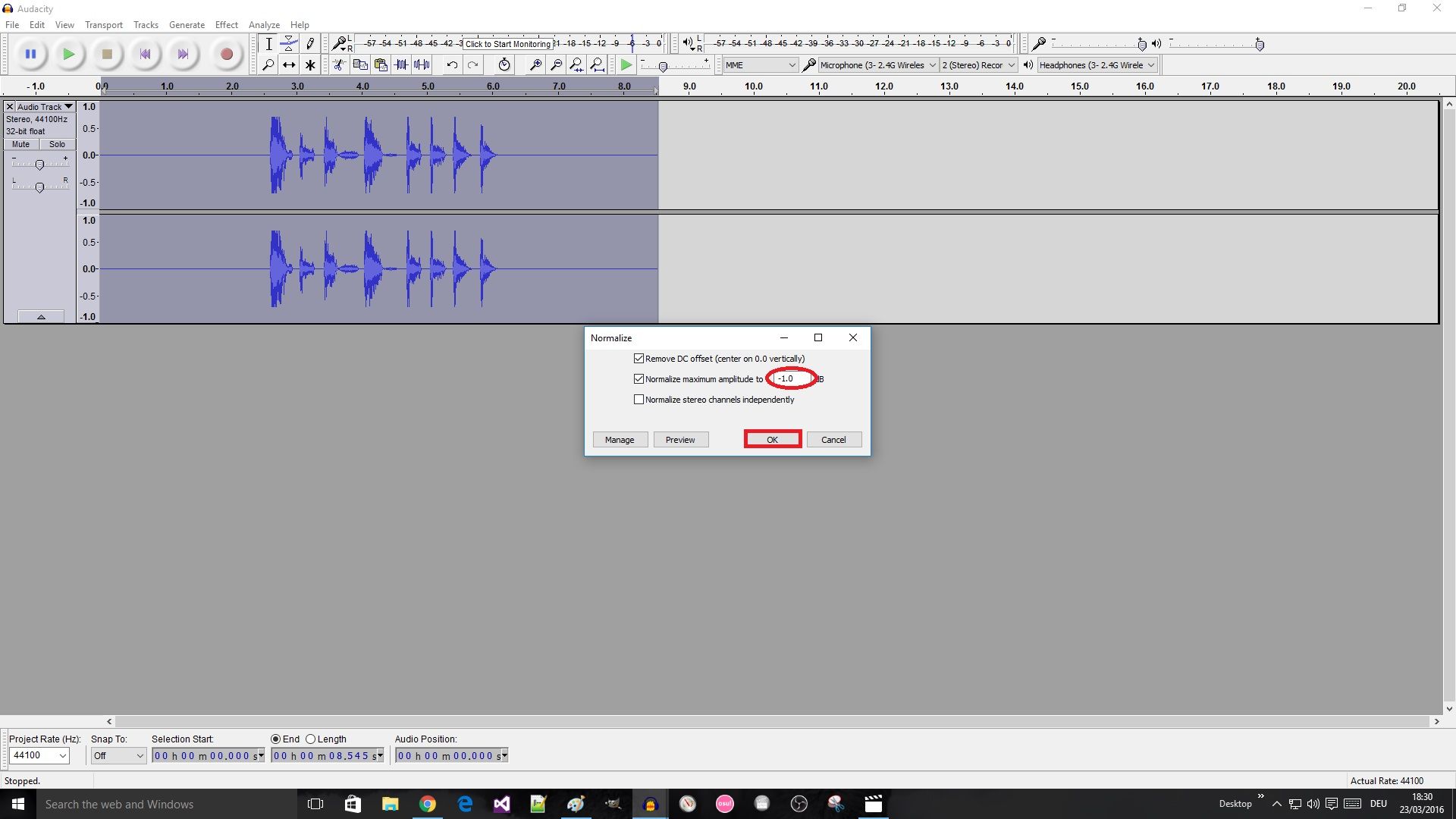
Task: Click the Trim Audio icon
Action: point(401,64)
